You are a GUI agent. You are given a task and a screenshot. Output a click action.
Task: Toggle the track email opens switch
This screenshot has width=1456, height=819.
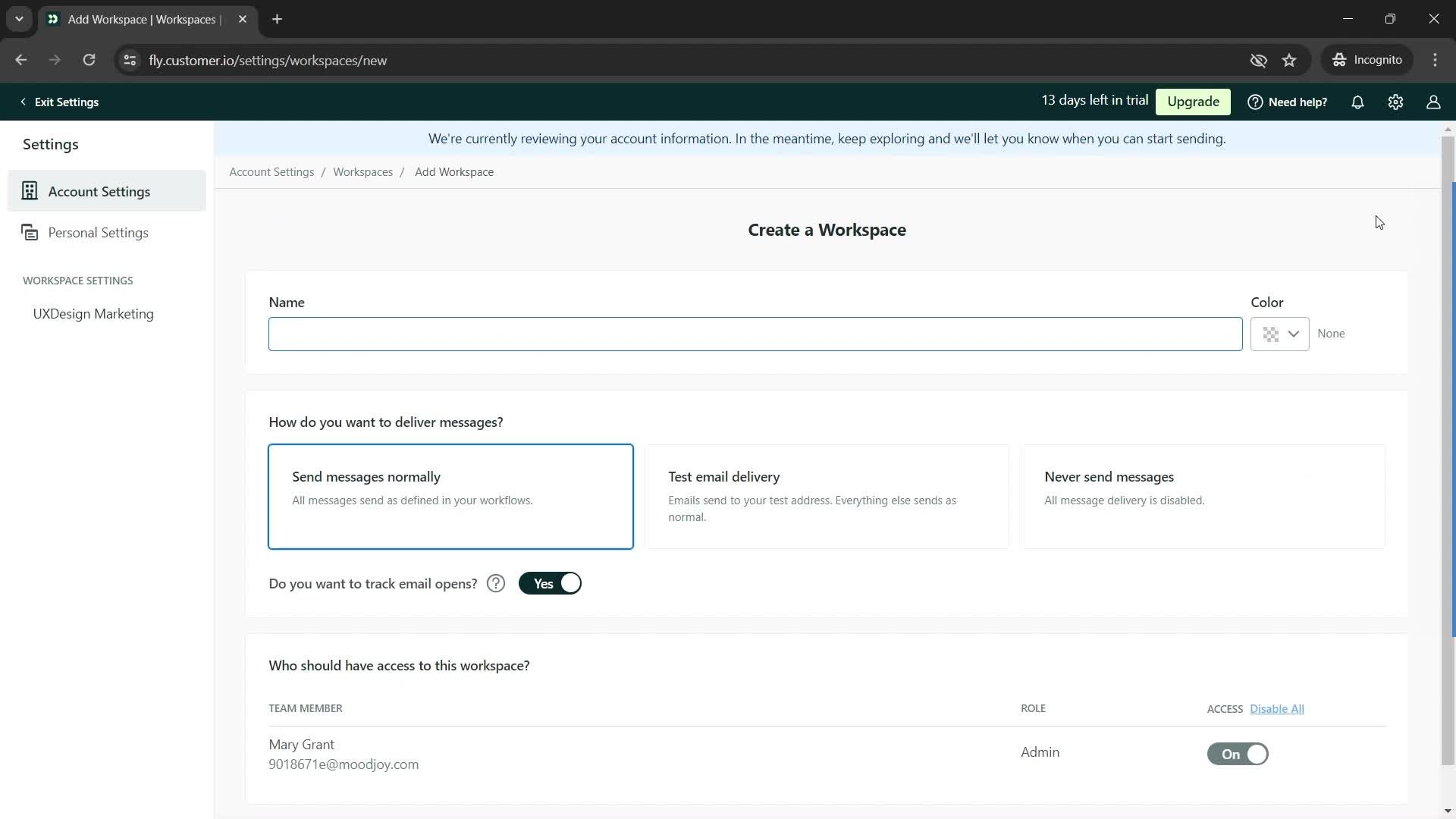coord(551,583)
